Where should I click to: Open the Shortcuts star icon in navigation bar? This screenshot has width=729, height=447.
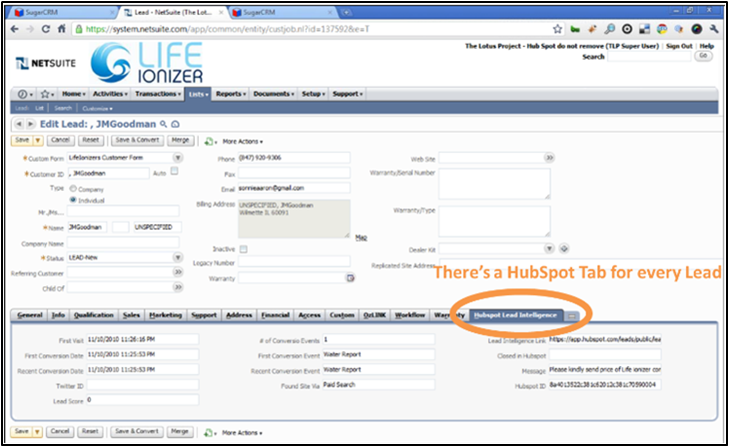(44, 93)
